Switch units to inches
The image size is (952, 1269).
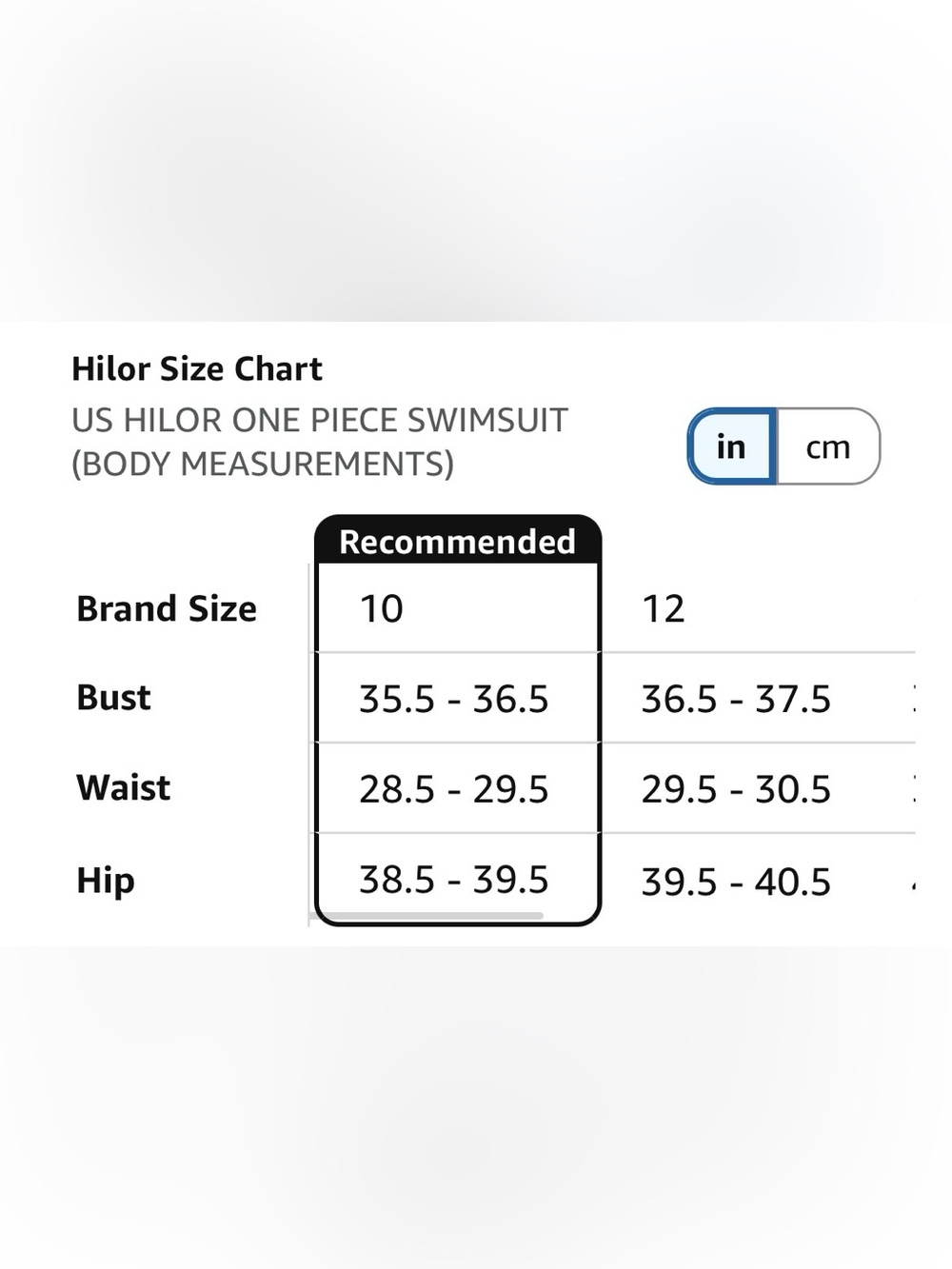731,446
